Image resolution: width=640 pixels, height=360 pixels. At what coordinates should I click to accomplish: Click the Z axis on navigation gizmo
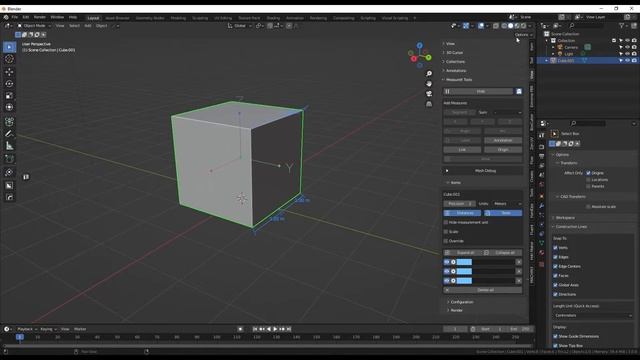click(x=420, y=45)
